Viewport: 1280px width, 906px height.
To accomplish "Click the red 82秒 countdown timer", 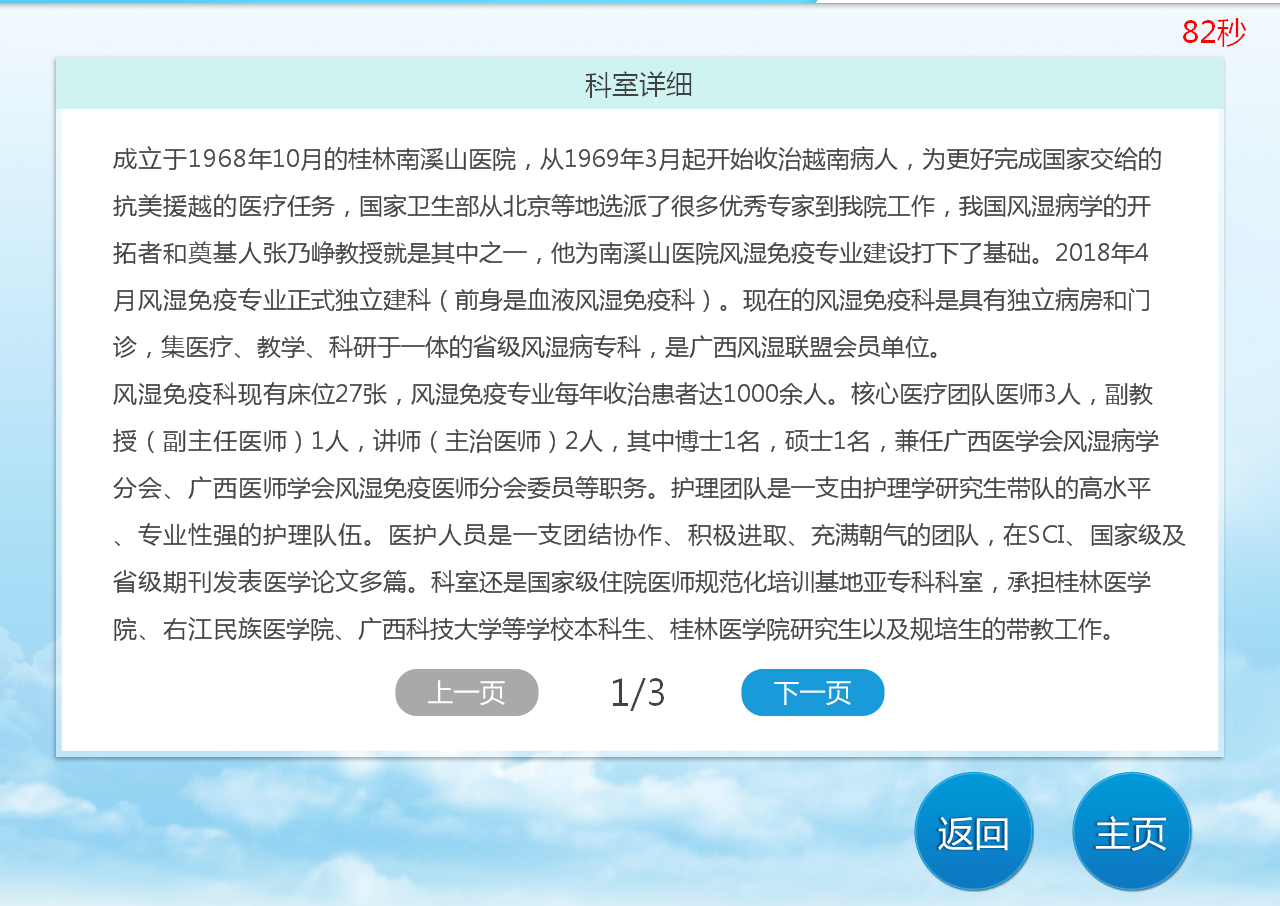I will [1213, 32].
